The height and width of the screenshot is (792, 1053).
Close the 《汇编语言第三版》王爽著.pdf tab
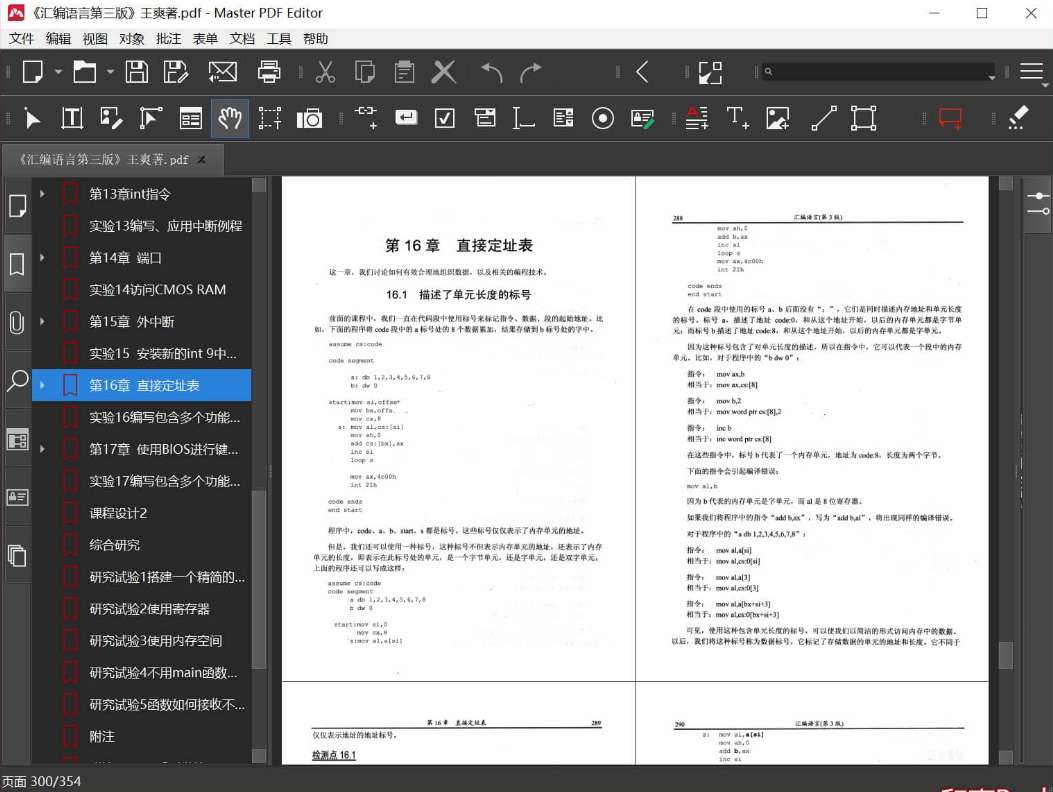[x=202, y=160]
